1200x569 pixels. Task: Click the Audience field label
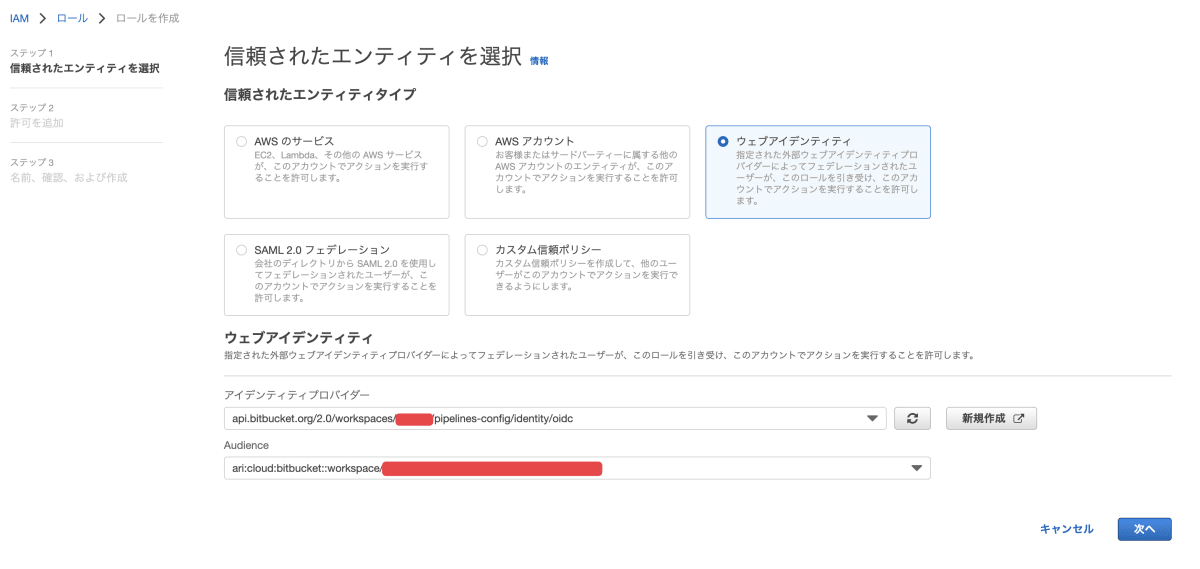(247, 445)
